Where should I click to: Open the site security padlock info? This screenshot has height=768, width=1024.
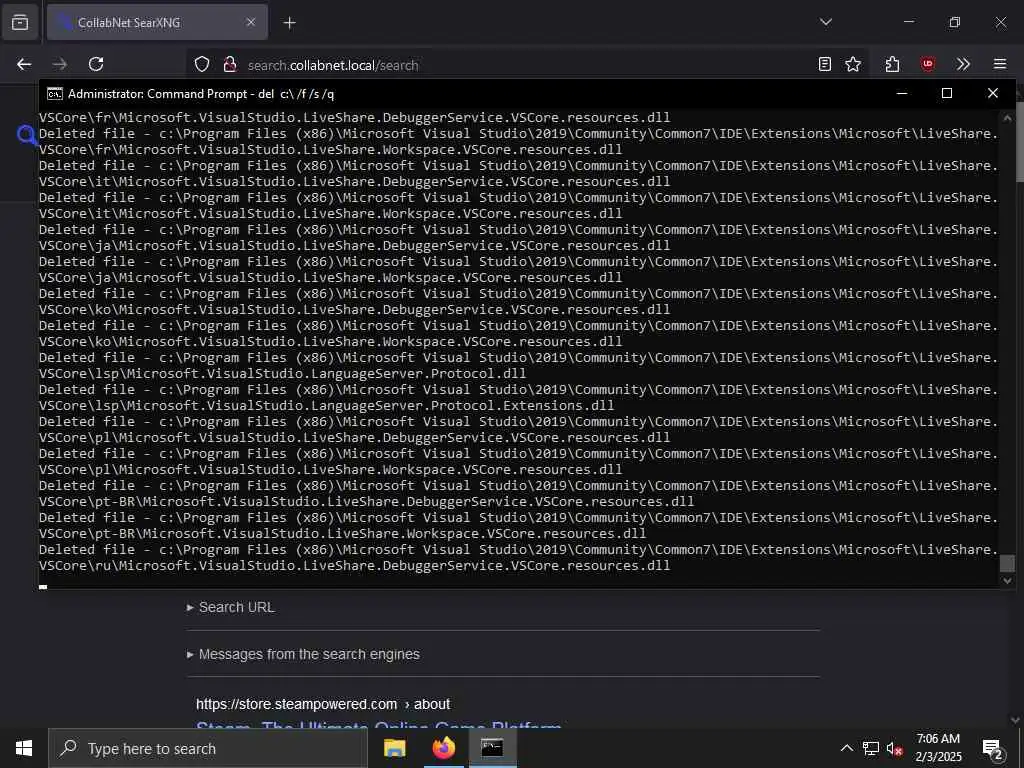[229, 64]
